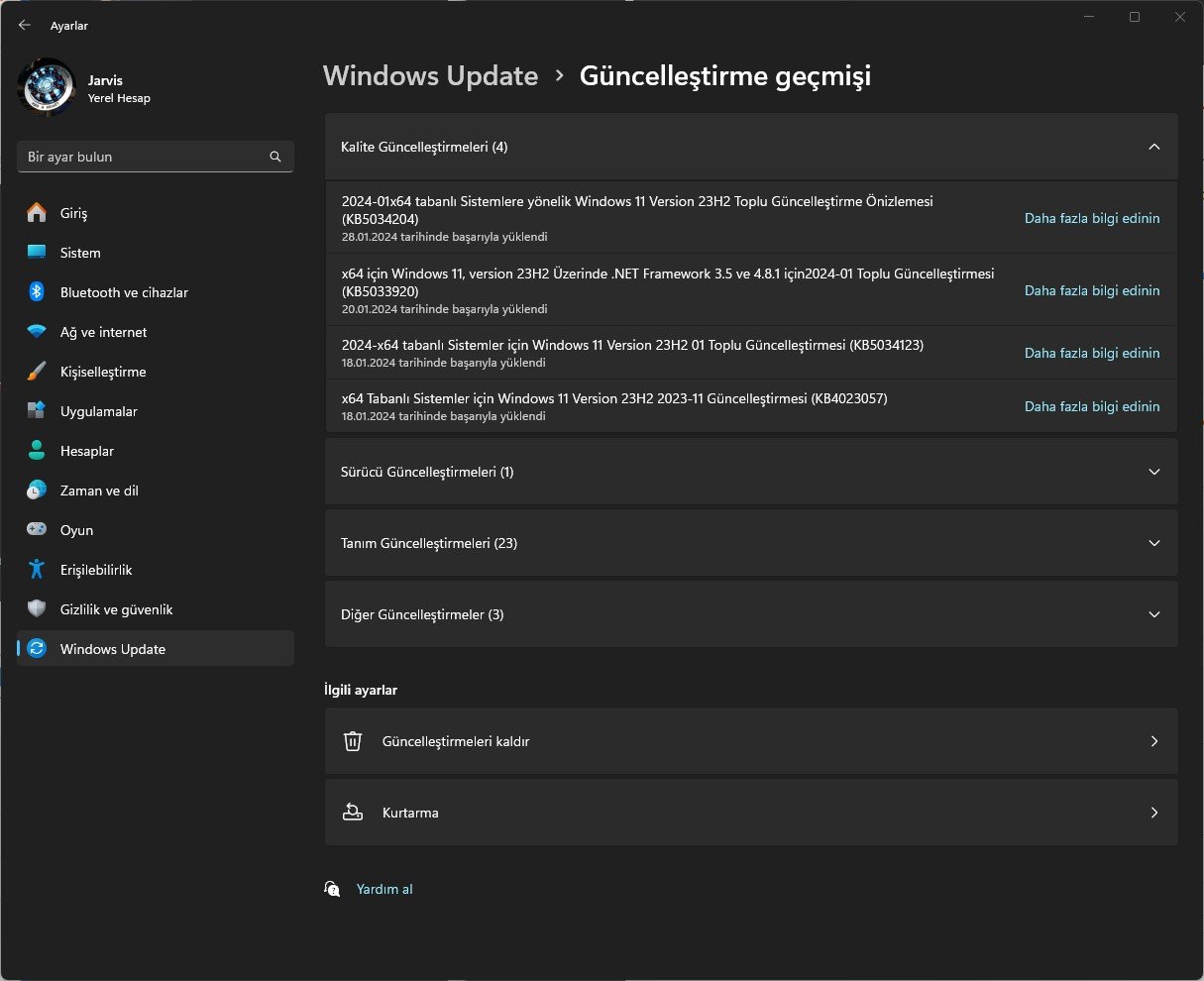Viewport: 1204px width, 981px height.
Task: Select the Erişilebilirlik accessibility icon
Action: (37, 570)
